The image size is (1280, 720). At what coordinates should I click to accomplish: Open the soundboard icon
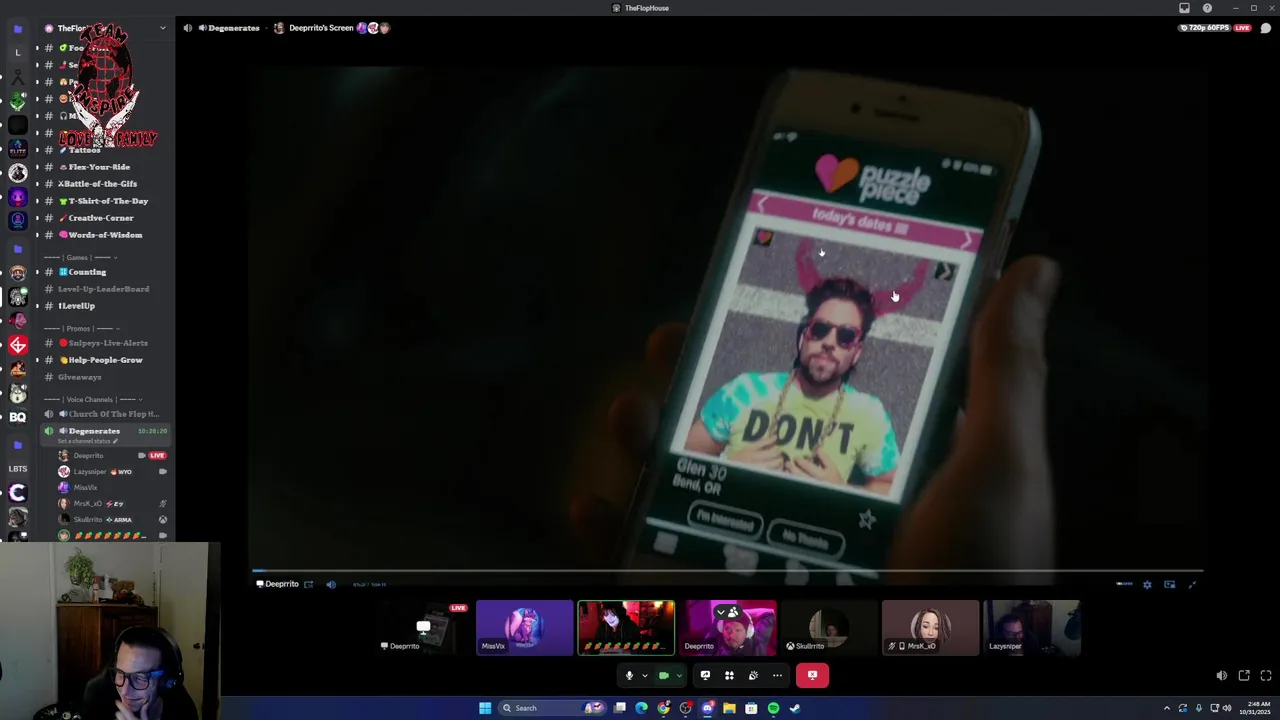click(x=753, y=676)
